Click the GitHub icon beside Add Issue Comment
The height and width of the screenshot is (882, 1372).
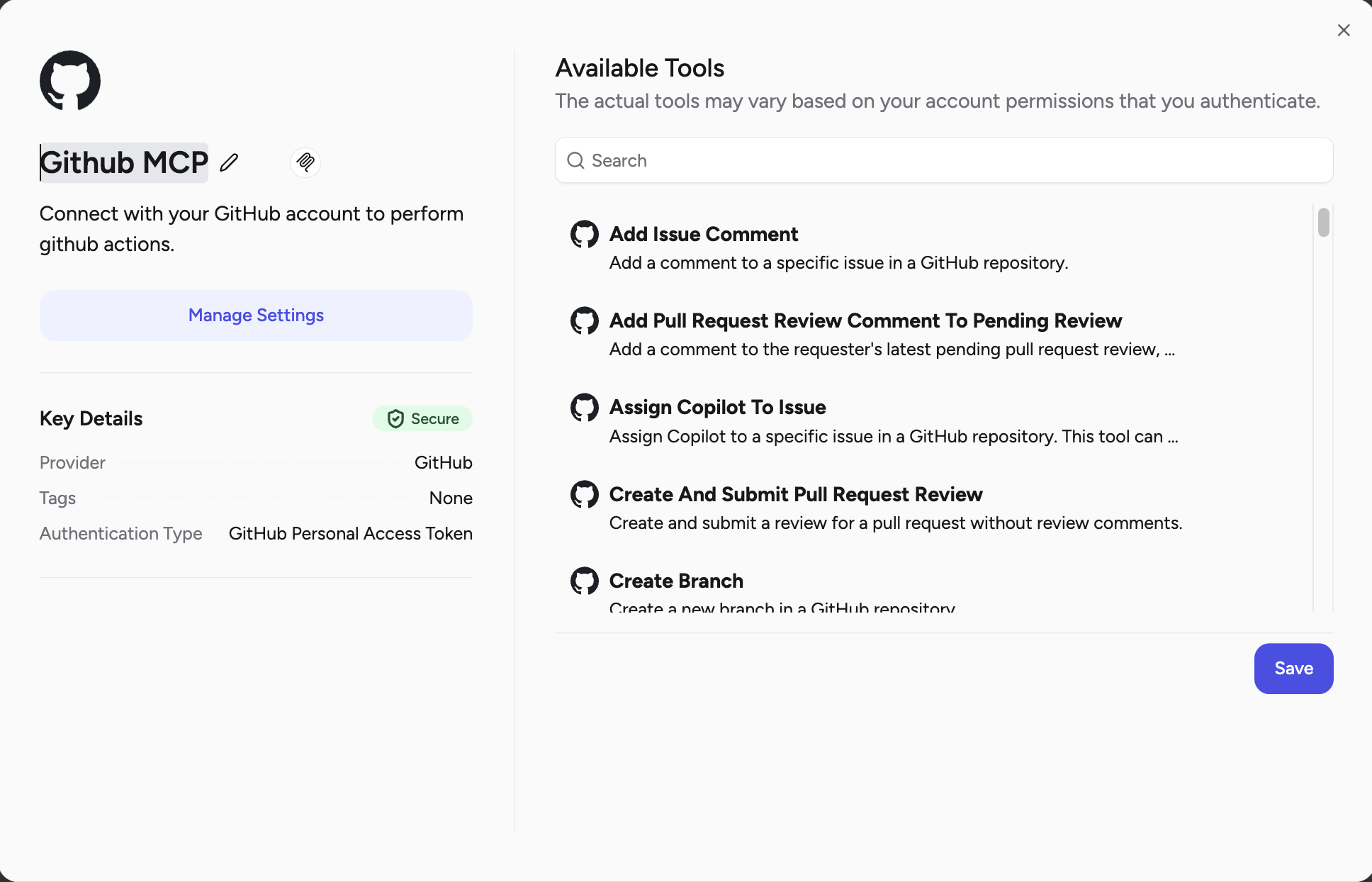[585, 234]
